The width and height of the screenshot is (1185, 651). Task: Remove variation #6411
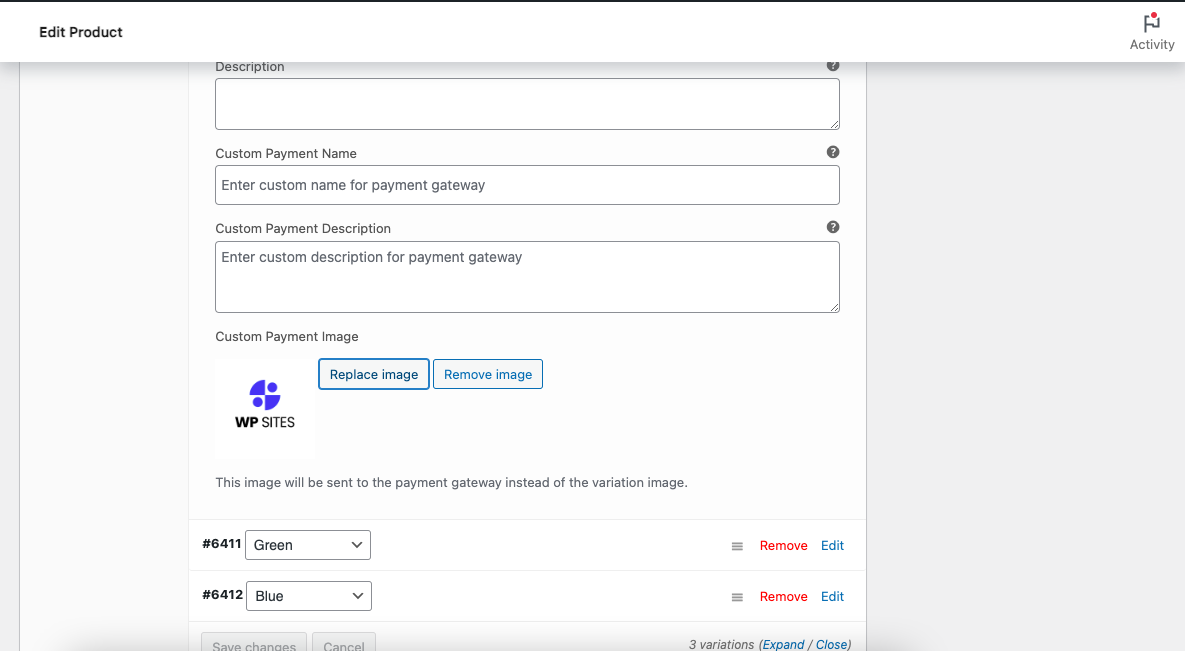coord(783,546)
